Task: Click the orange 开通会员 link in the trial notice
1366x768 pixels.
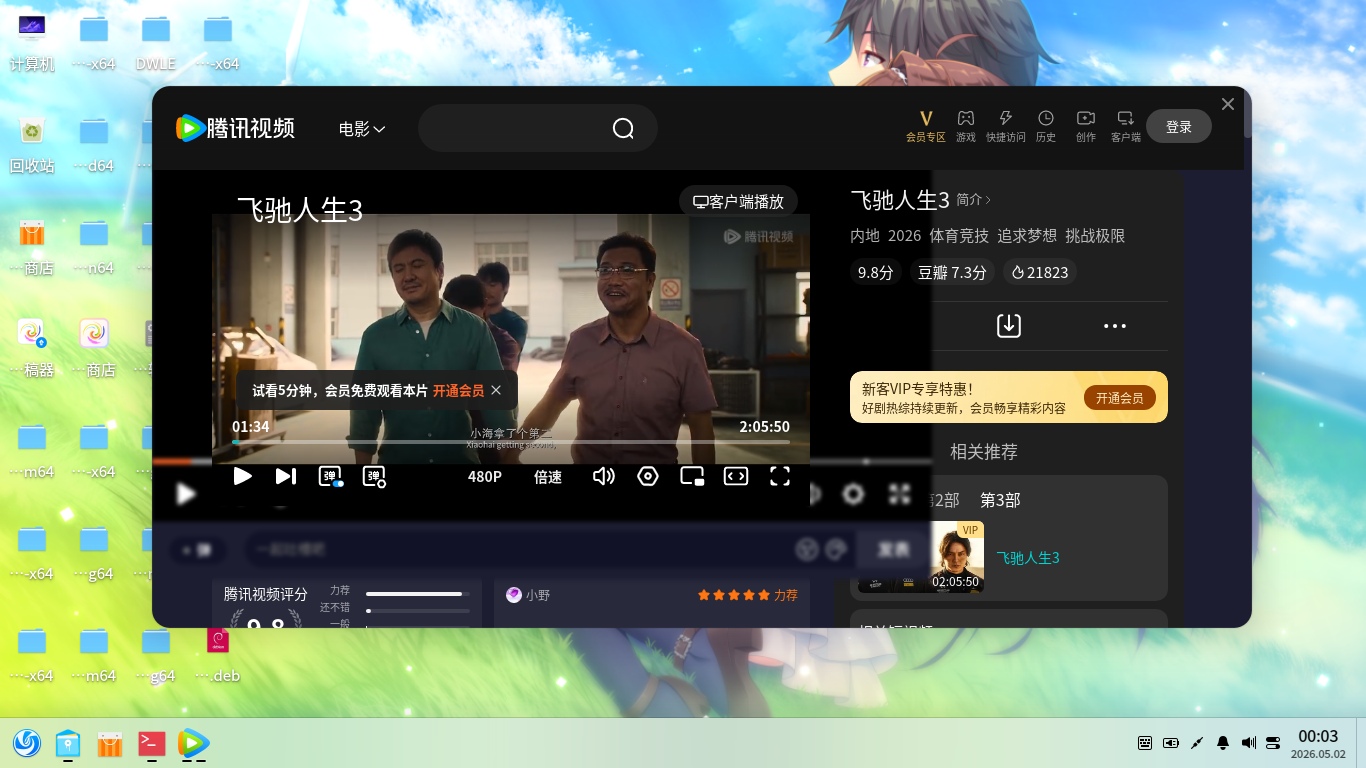Action: (458, 391)
